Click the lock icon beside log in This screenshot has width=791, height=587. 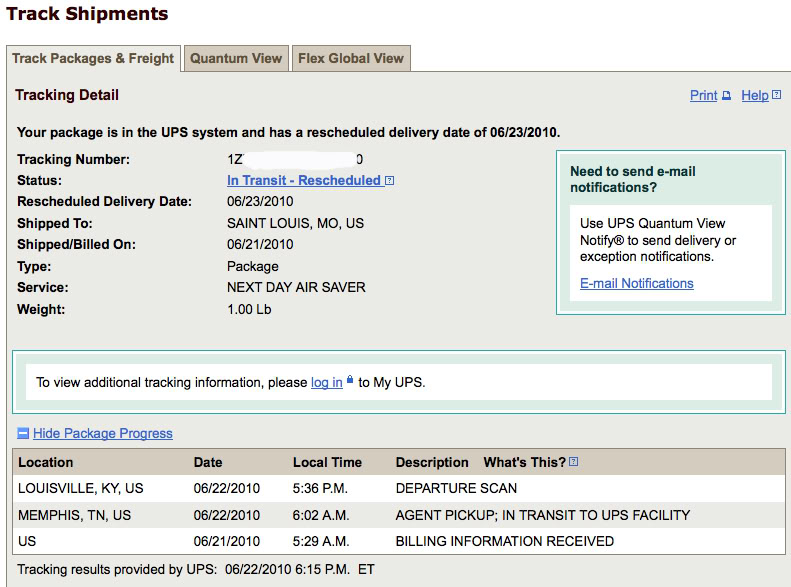click(350, 381)
